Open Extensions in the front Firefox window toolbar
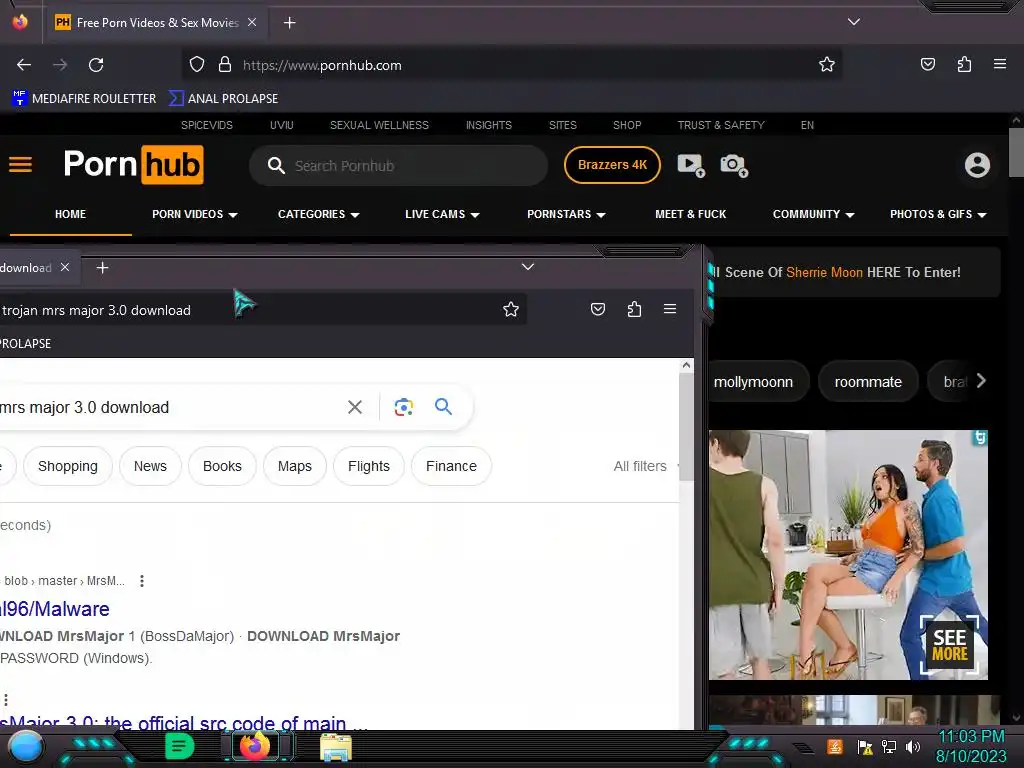Screen dimensions: 1024x768 634,309
